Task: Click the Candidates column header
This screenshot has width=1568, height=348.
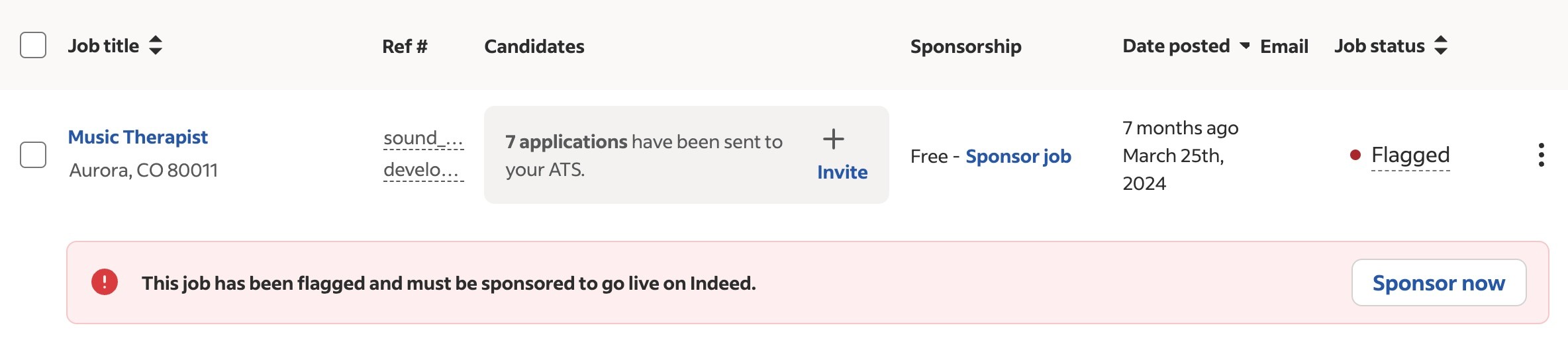Action: click(x=534, y=46)
